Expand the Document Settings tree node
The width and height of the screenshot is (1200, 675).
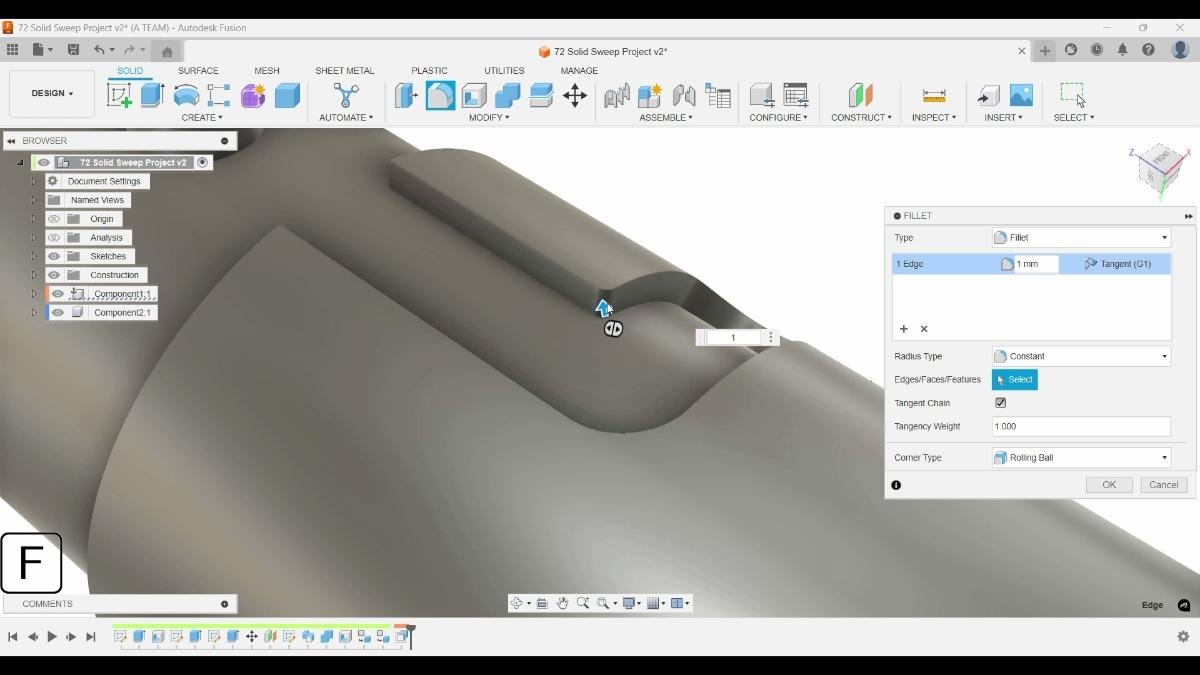click(34, 181)
